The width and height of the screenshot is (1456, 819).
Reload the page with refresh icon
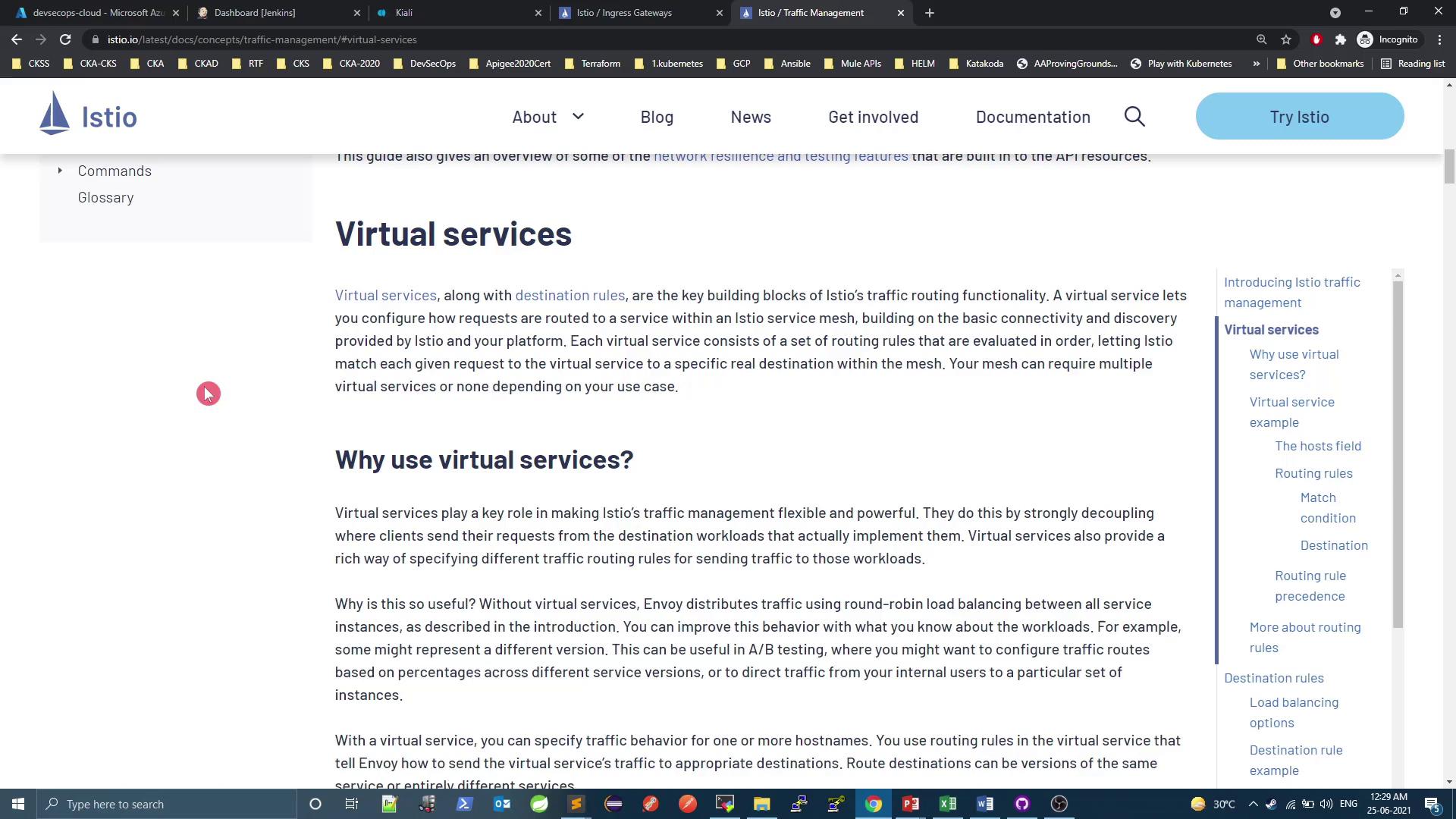tap(65, 39)
